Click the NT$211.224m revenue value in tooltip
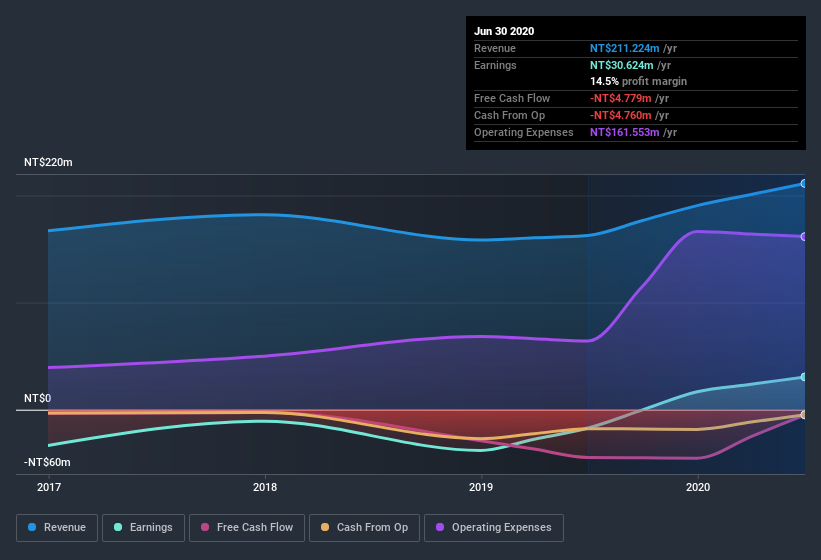The image size is (821, 560). click(x=624, y=48)
